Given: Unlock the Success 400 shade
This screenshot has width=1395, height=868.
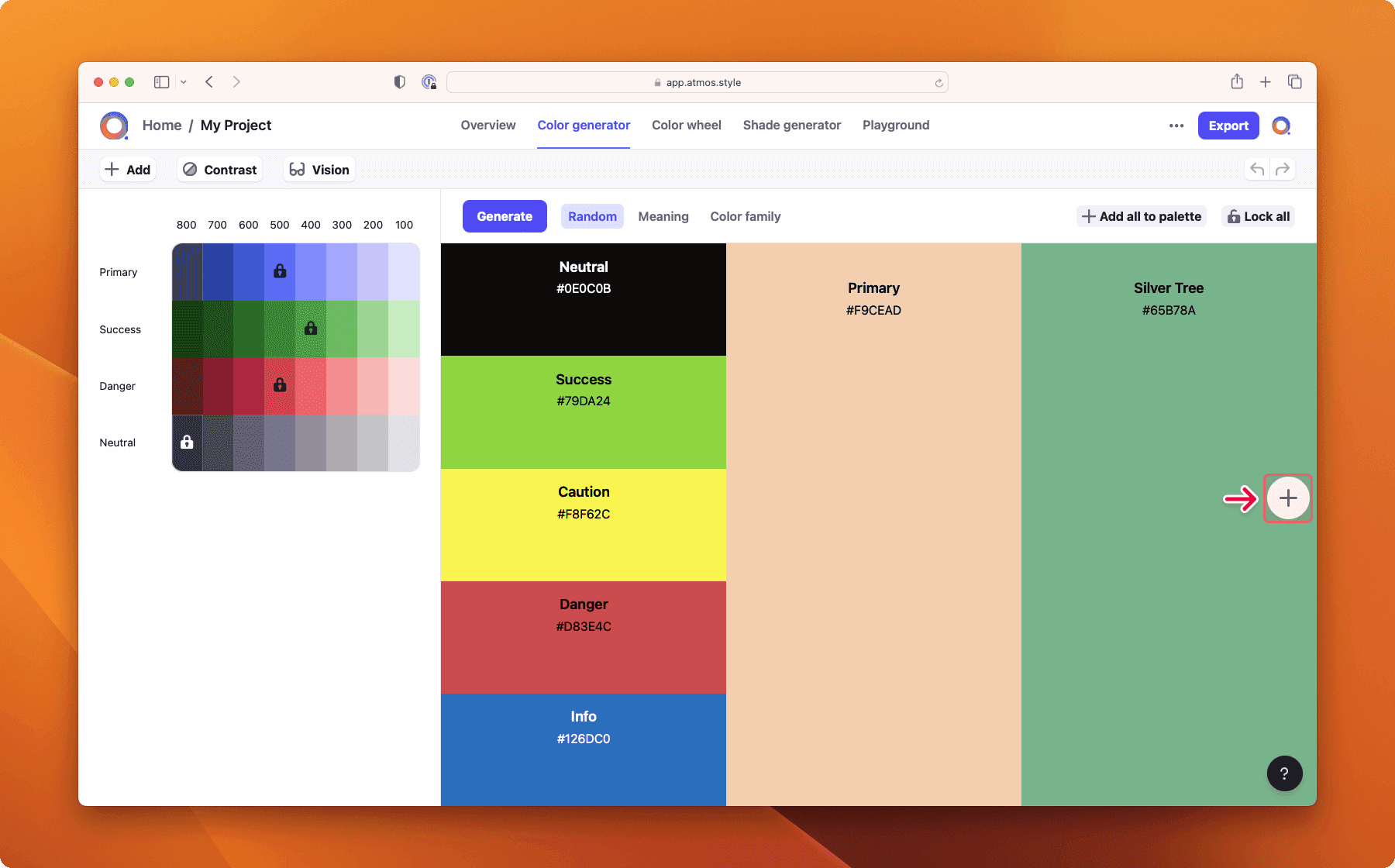Looking at the screenshot, I should coord(311,328).
